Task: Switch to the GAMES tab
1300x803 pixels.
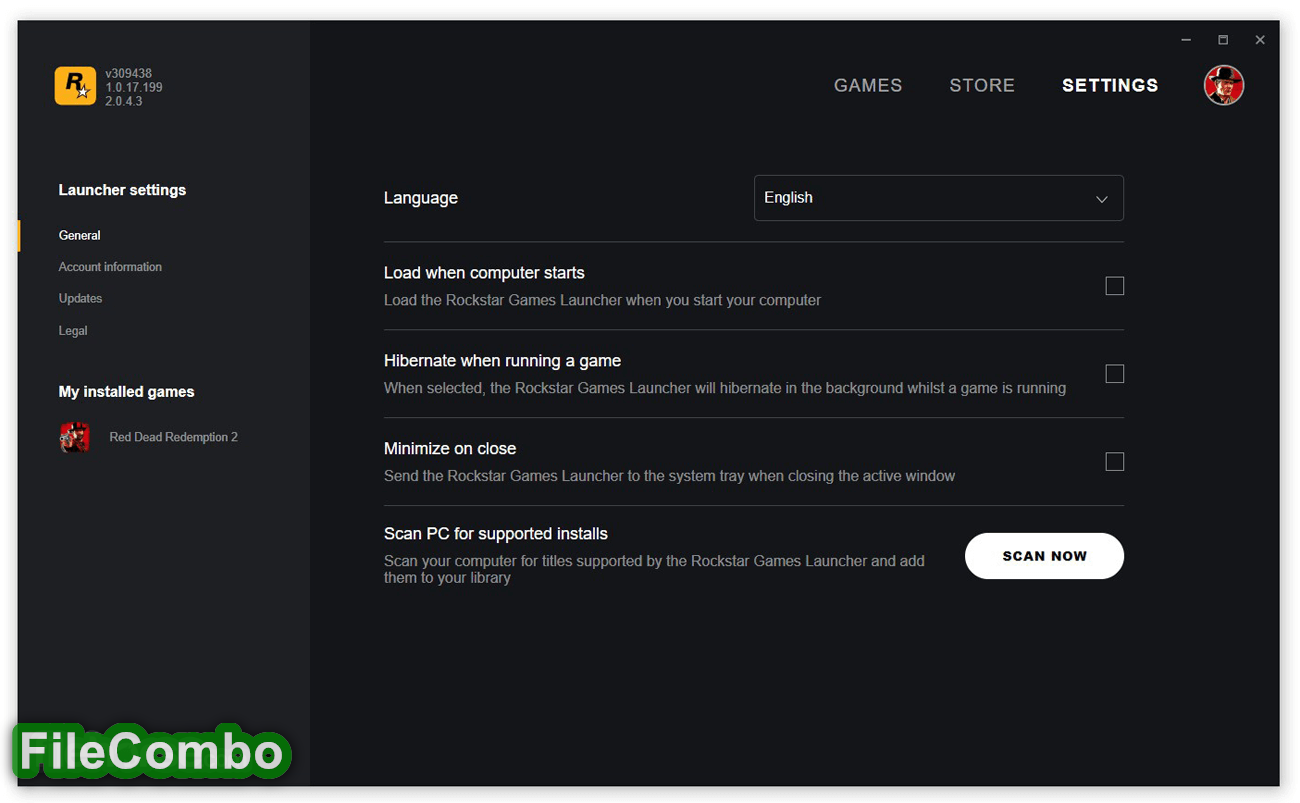Action: click(x=868, y=86)
